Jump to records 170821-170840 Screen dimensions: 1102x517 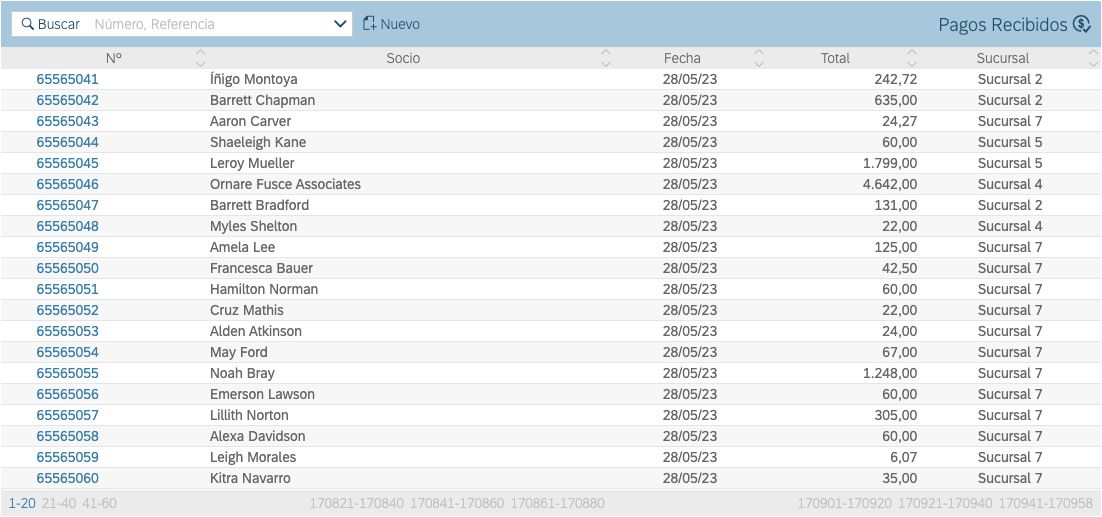click(x=356, y=503)
